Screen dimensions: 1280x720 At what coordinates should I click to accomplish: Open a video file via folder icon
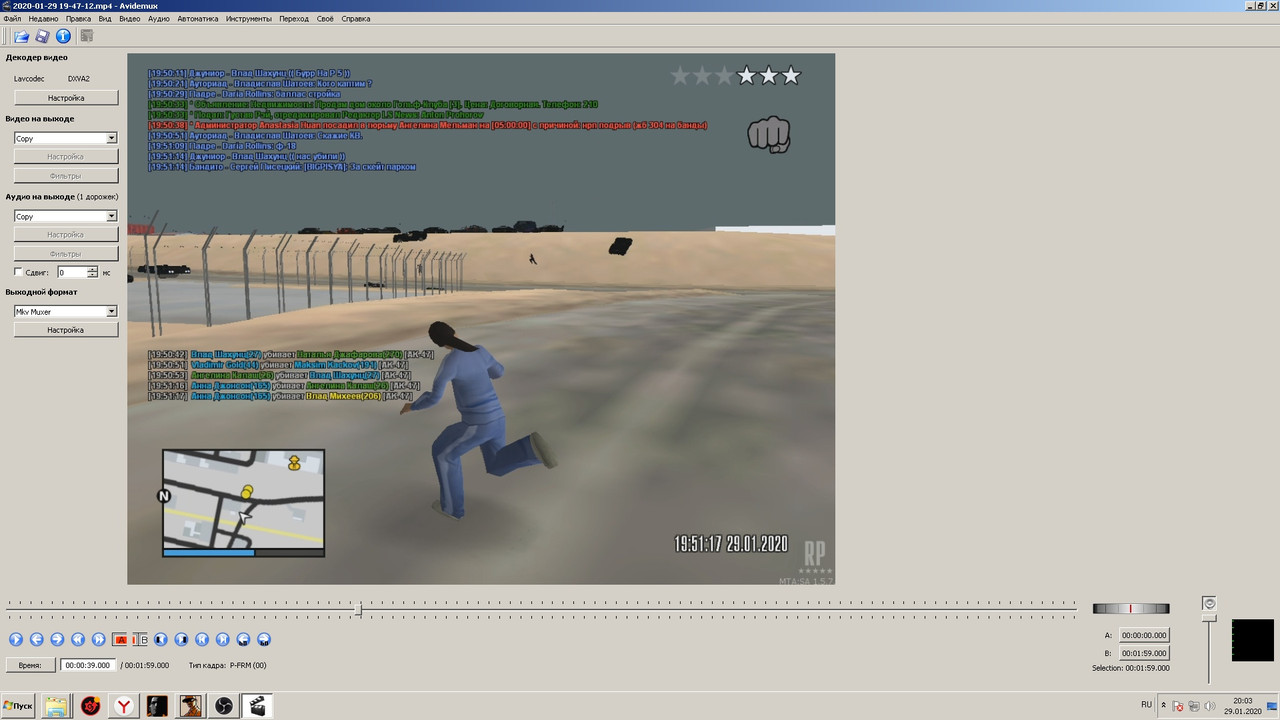coord(21,36)
